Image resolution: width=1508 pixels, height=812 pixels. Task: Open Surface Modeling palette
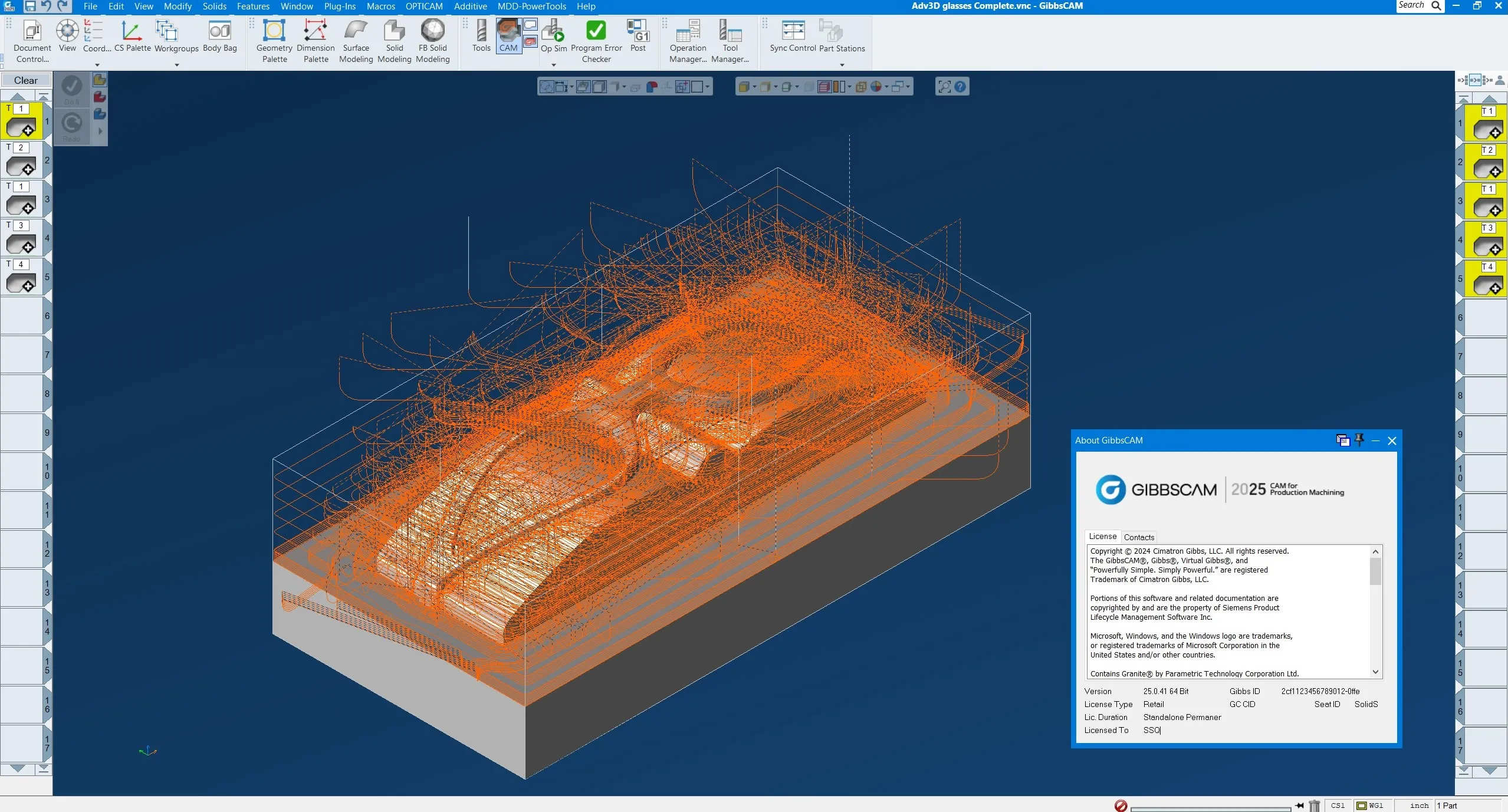(x=356, y=41)
